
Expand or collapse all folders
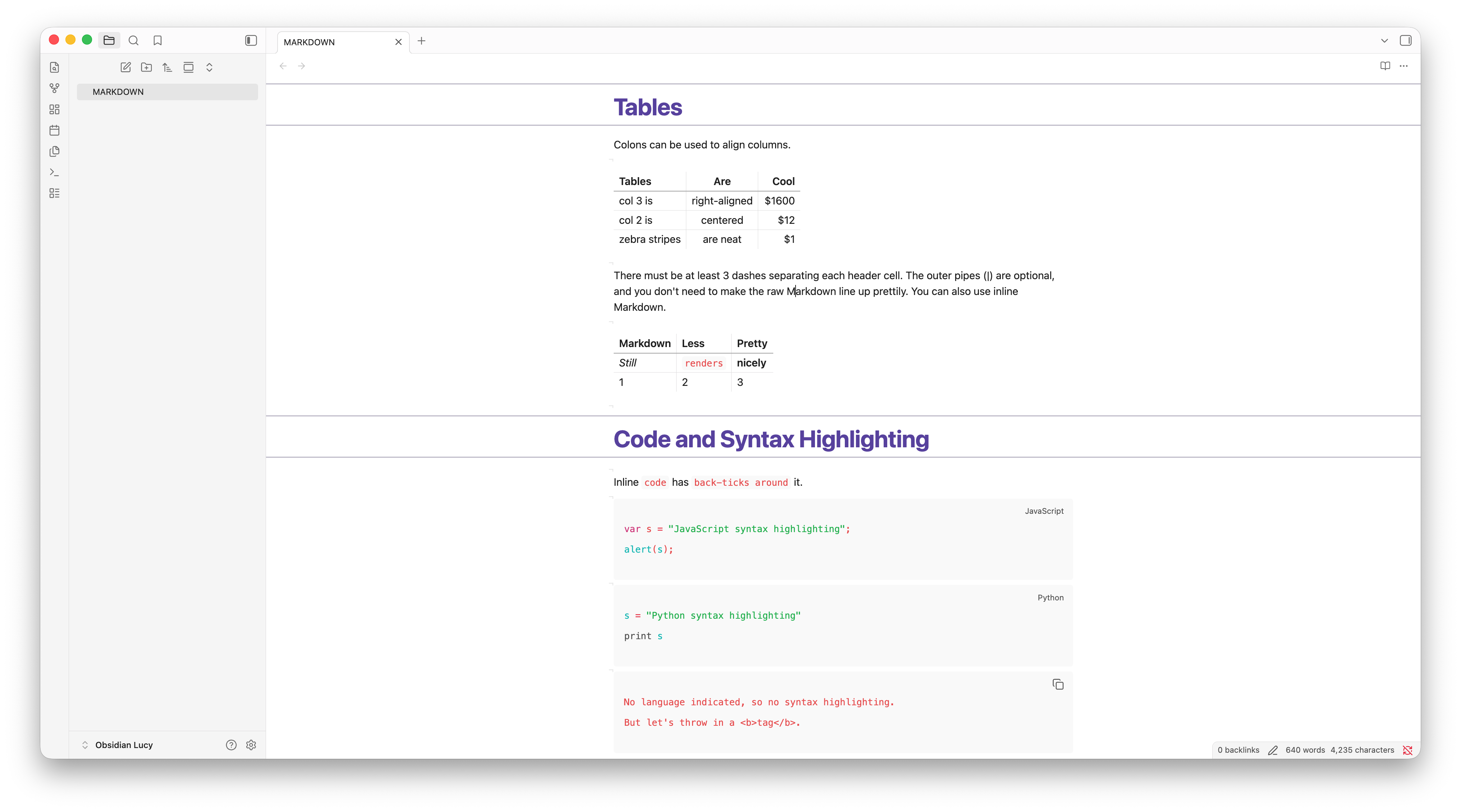(x=209, y=68)
